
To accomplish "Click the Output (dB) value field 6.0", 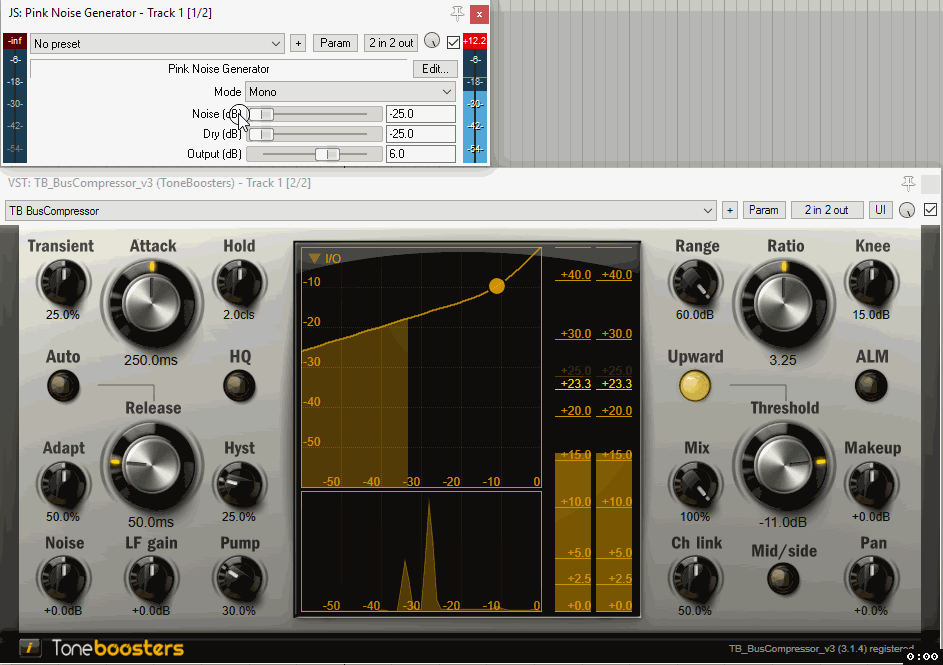I will (420, 154).
